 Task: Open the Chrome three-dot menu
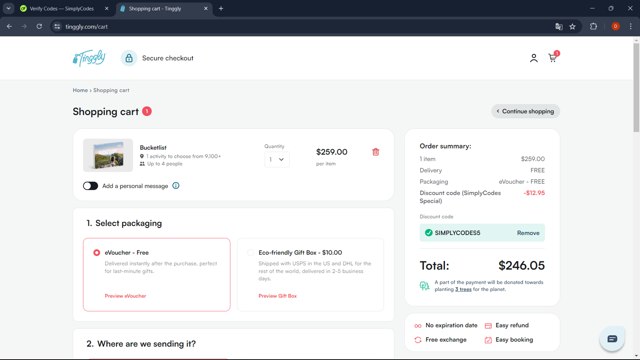[x=630, y=27]
